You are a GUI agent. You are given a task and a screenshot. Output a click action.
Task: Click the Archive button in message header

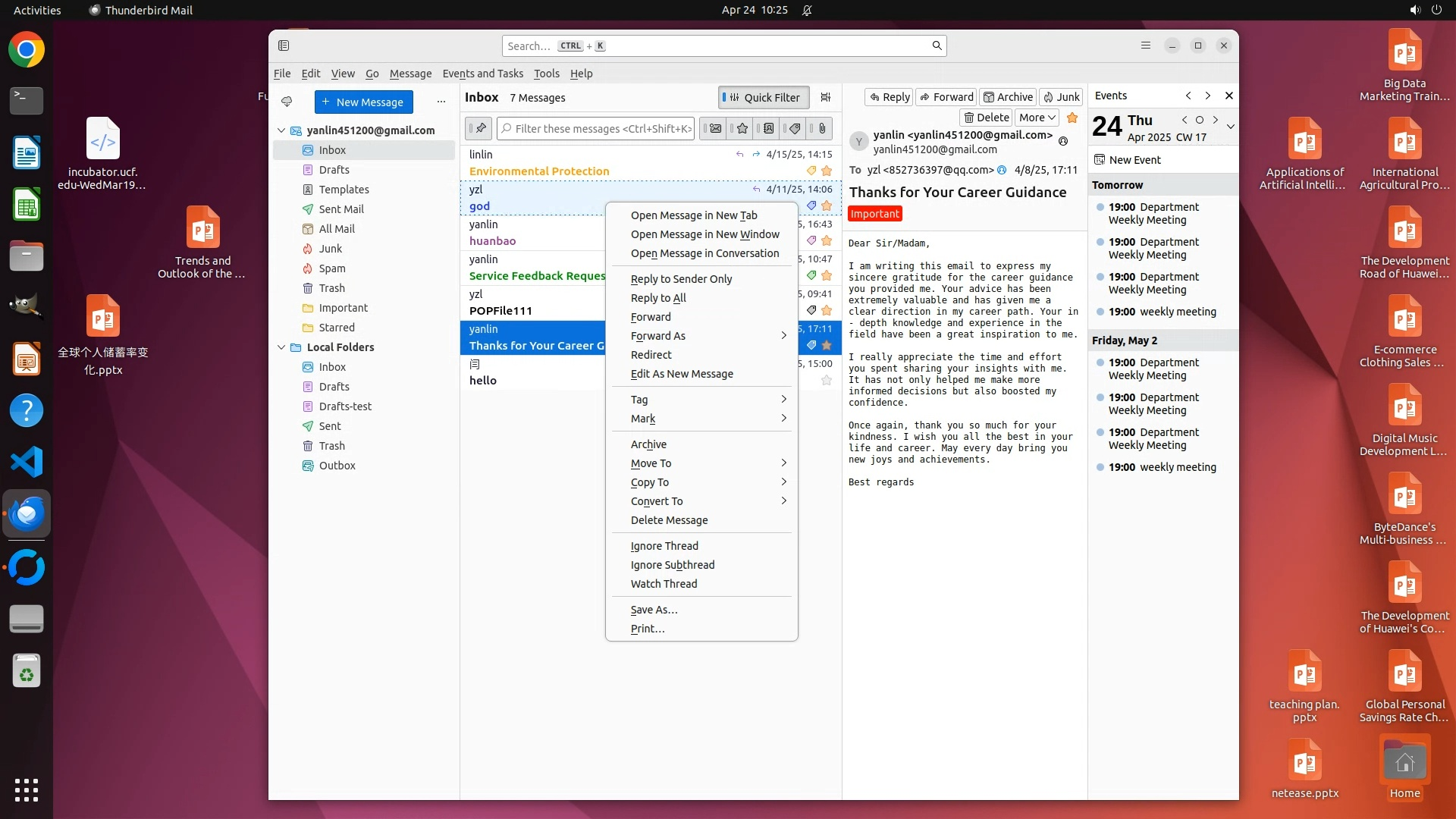tap(1008, 97)
